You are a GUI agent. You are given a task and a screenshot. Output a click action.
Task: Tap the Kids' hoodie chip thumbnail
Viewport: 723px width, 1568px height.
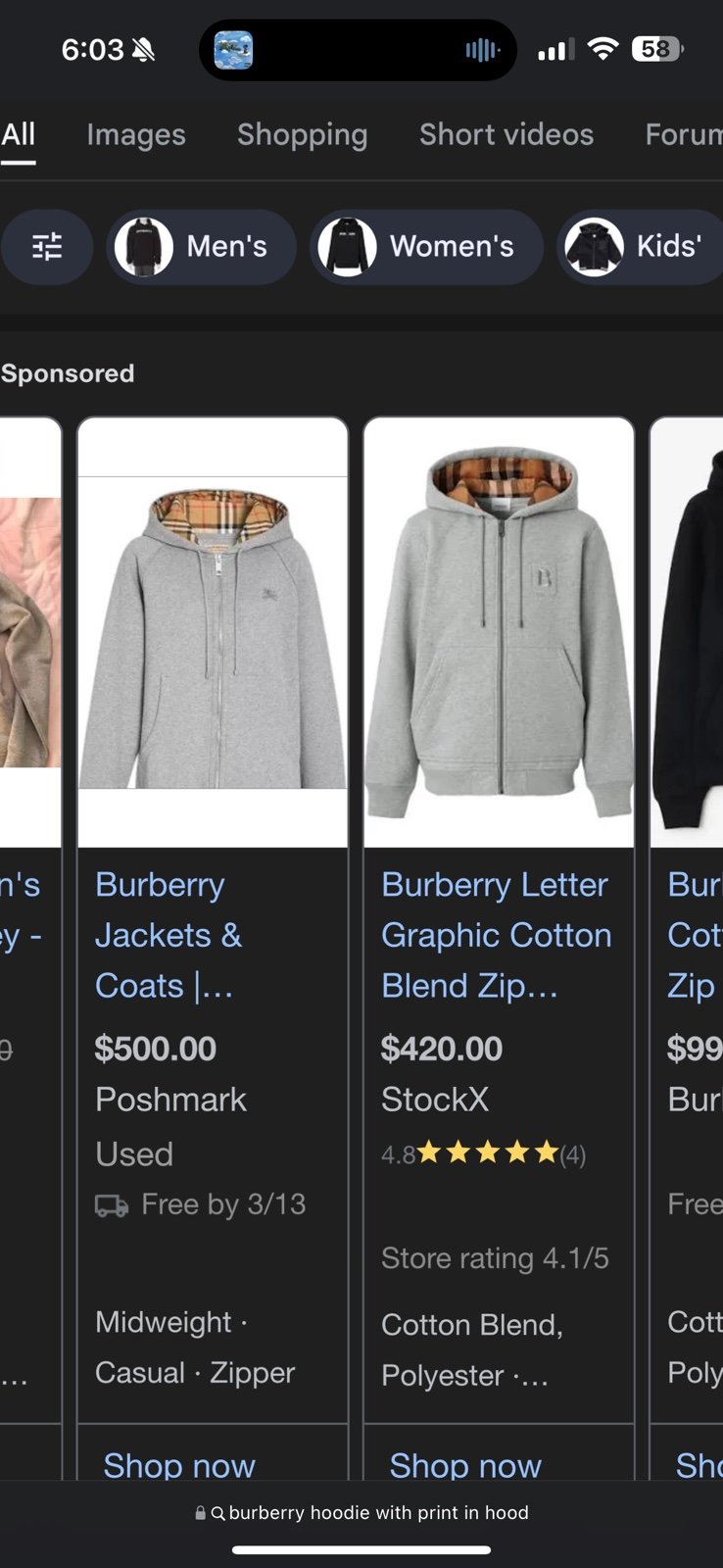tap(595, 247)
